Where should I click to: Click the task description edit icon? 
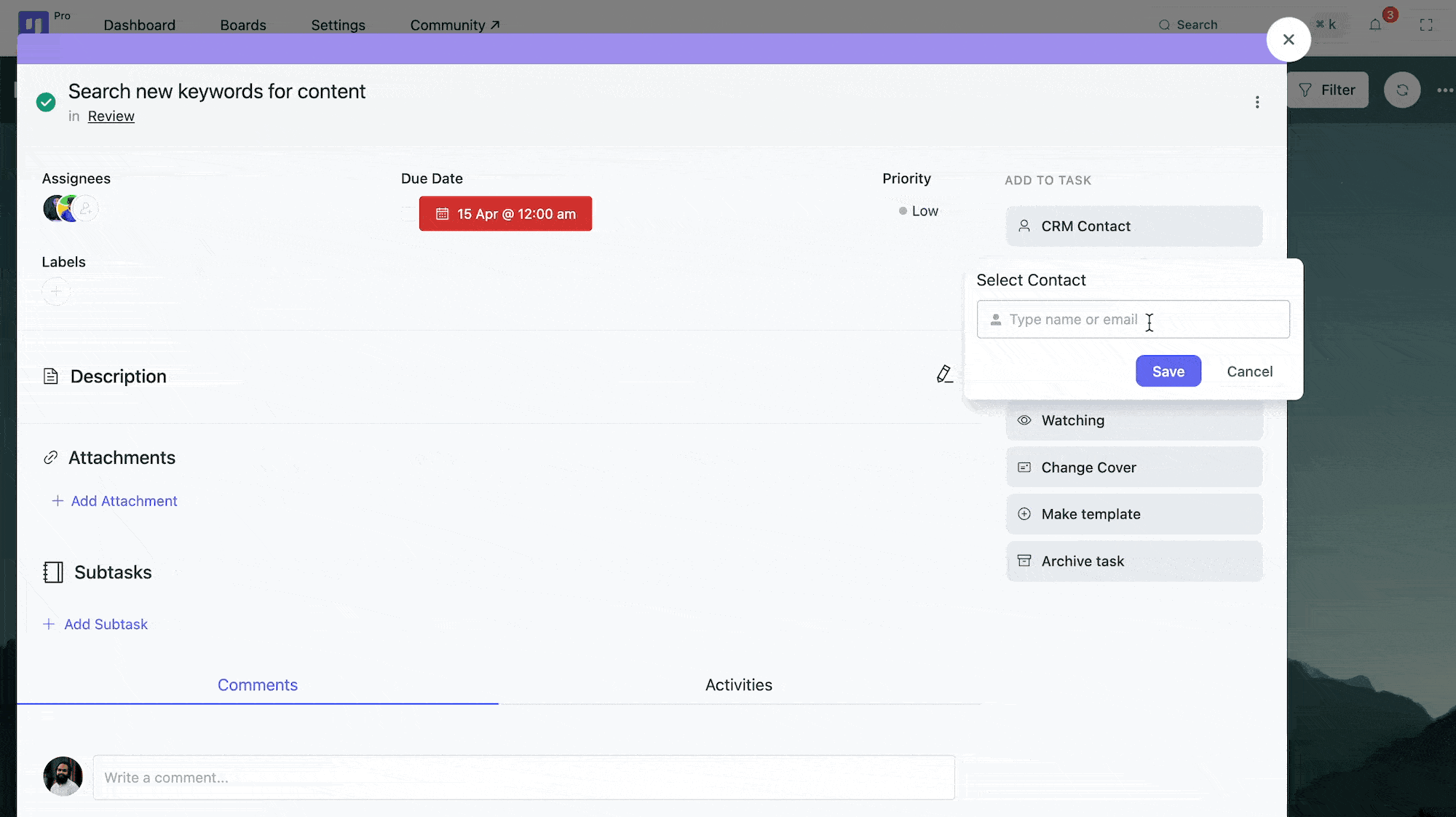[x=943, y=374]
